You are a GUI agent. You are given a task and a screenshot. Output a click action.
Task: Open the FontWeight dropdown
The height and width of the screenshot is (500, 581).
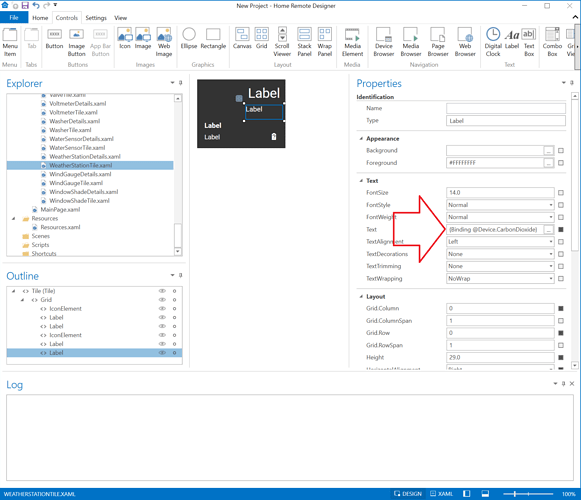[x=500, y=217]
